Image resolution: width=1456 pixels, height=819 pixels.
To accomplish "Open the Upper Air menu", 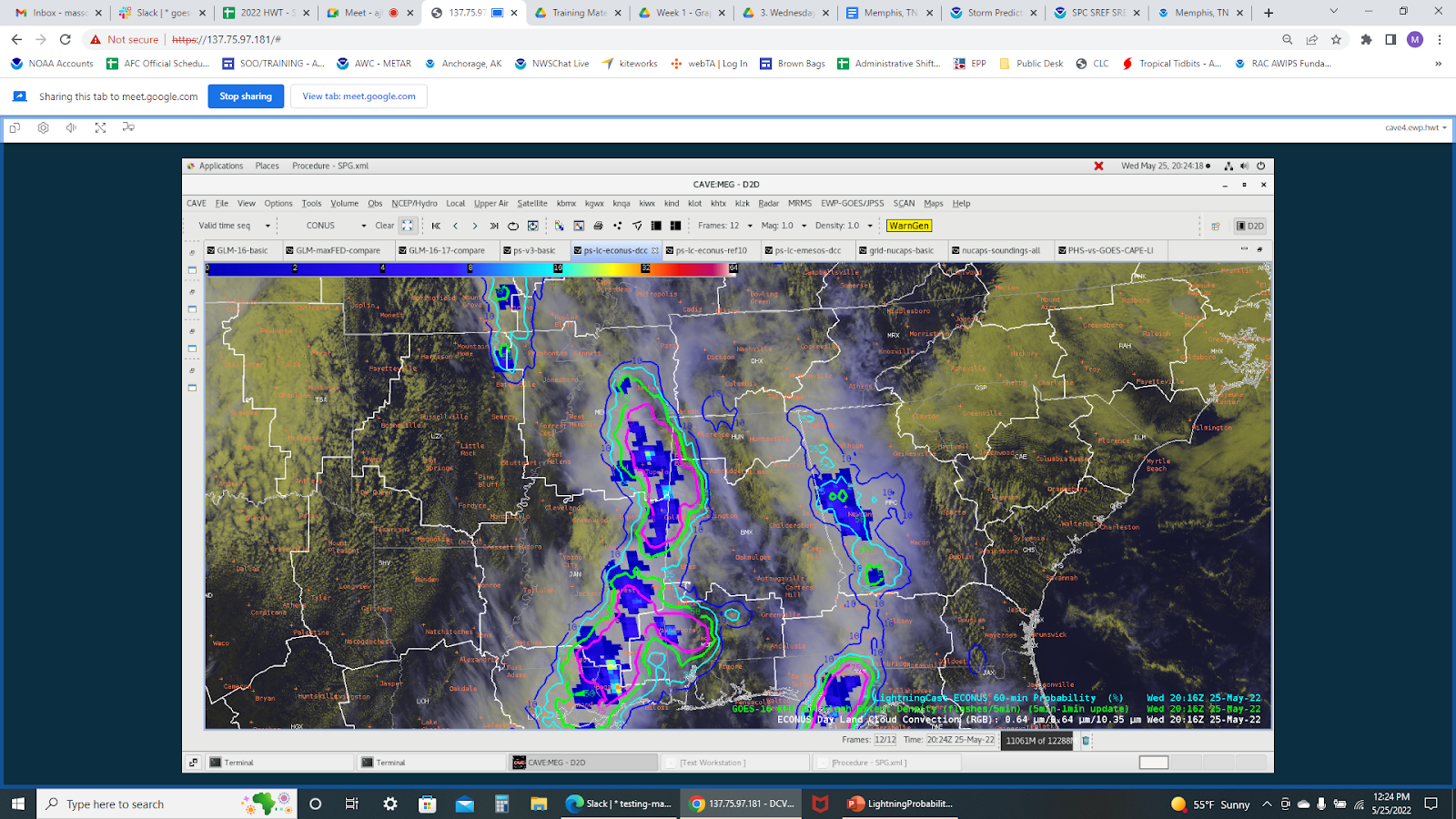I will click(x=491, y=204).
